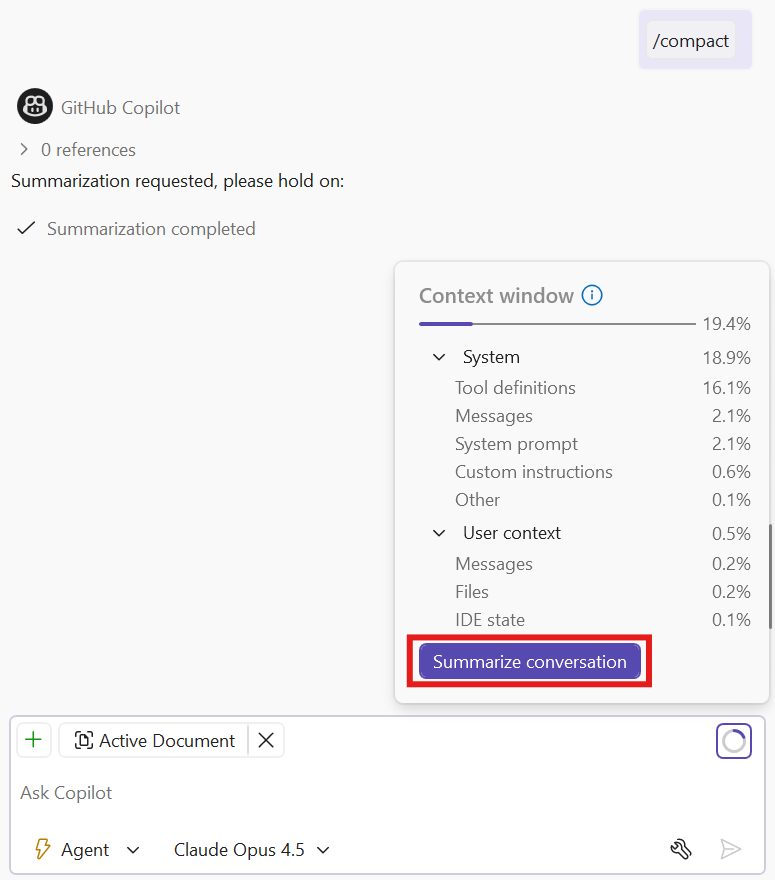Open the tool configuration wrench icon
Image resolution: width=775 pixels, height=880 pixels.
point(681,849)
